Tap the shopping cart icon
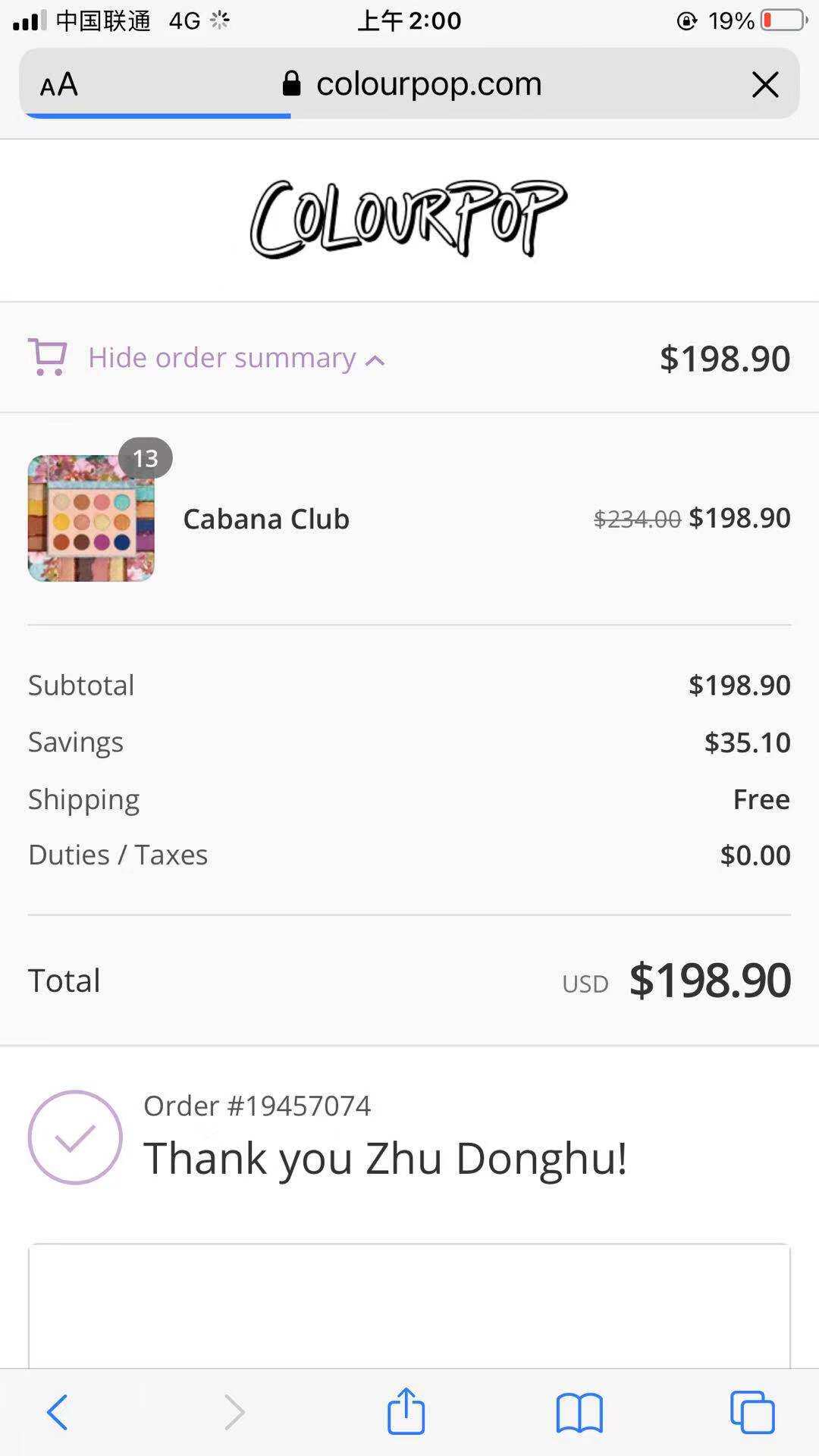This screenshot has height=1456, width=819. 48,357
